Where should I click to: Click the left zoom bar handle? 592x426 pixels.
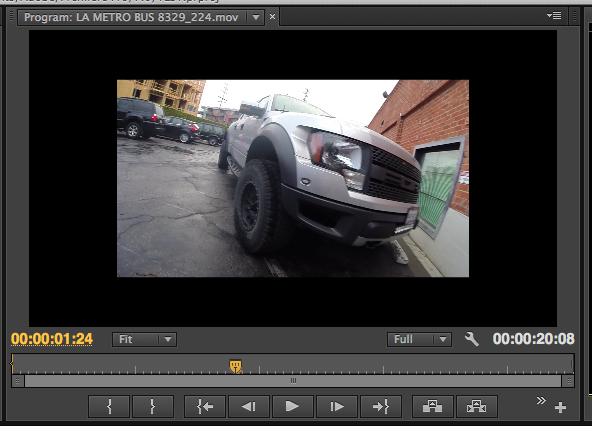pyautogui.click(x=17, y=381)
